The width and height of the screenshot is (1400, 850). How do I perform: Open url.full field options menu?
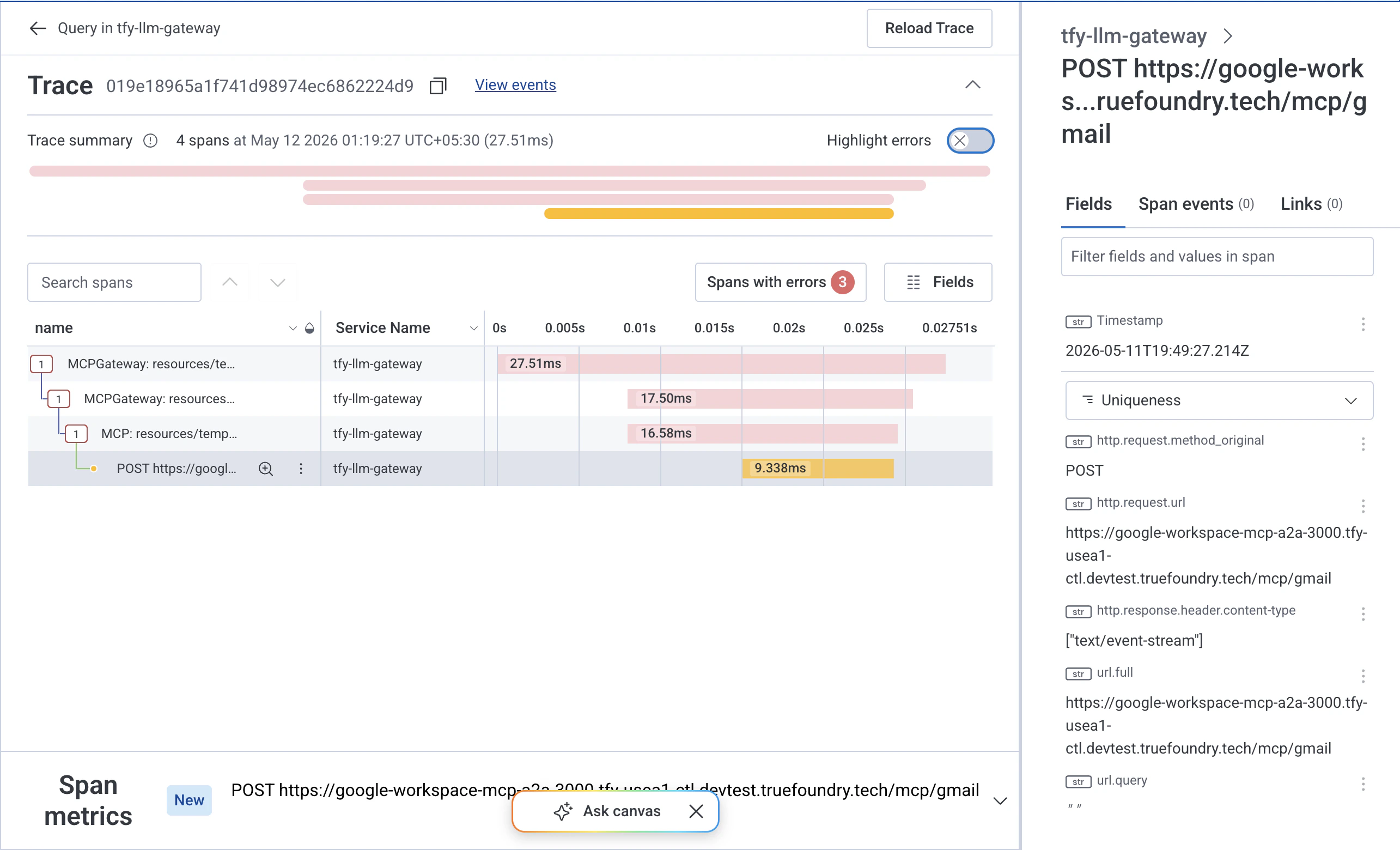[1362, 676]
